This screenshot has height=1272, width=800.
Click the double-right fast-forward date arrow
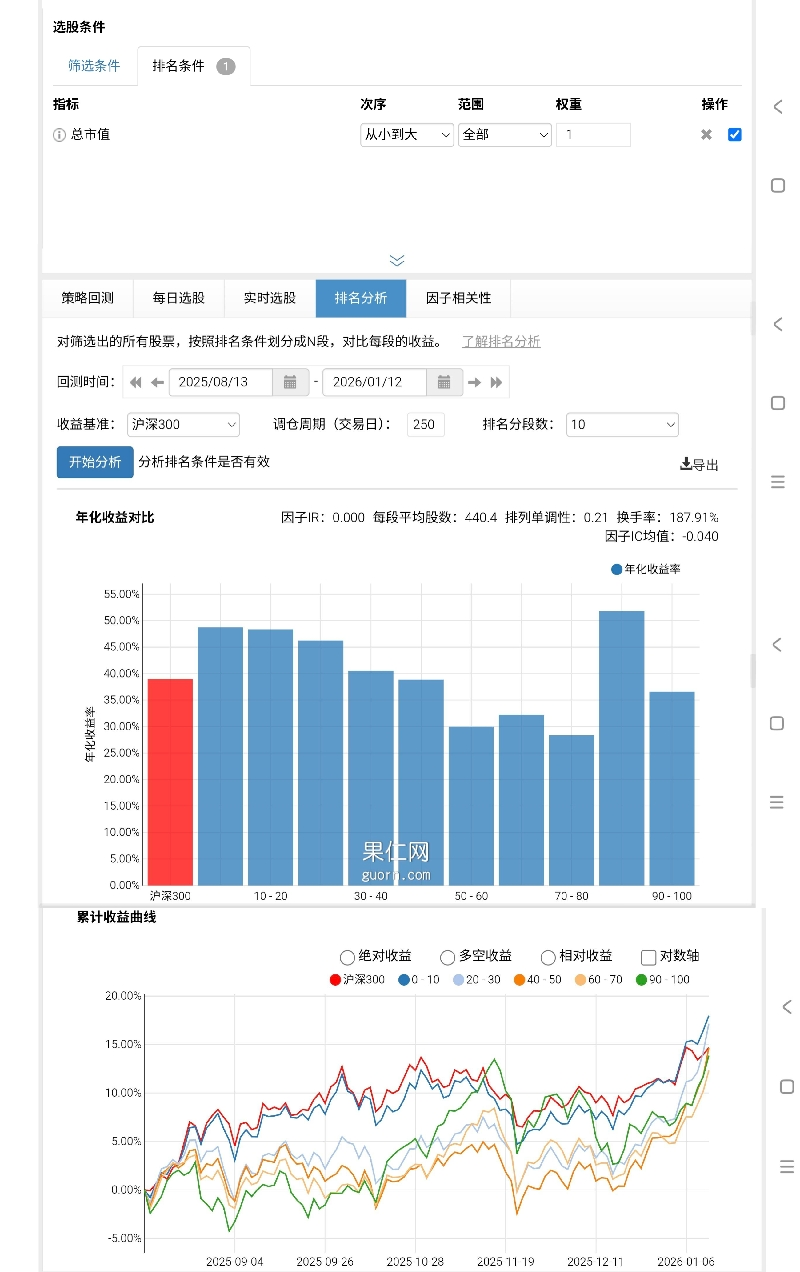497,382
